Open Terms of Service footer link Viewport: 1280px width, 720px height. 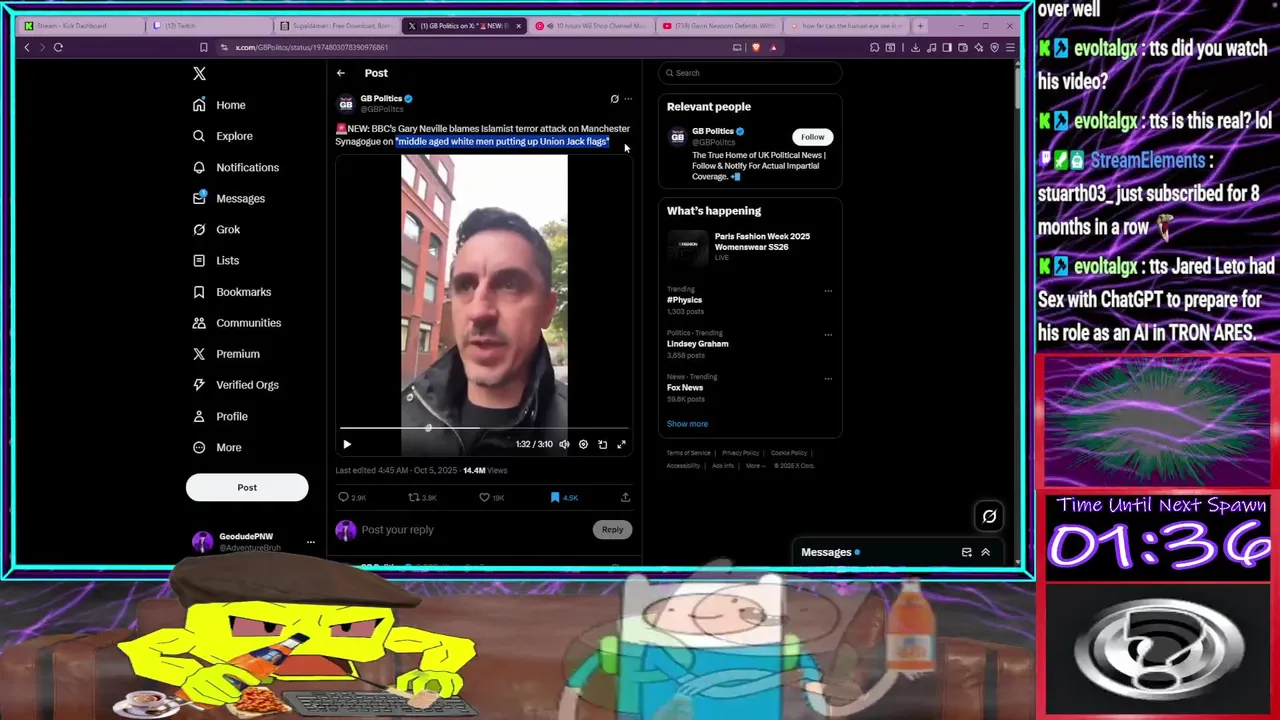coord(689,453)
